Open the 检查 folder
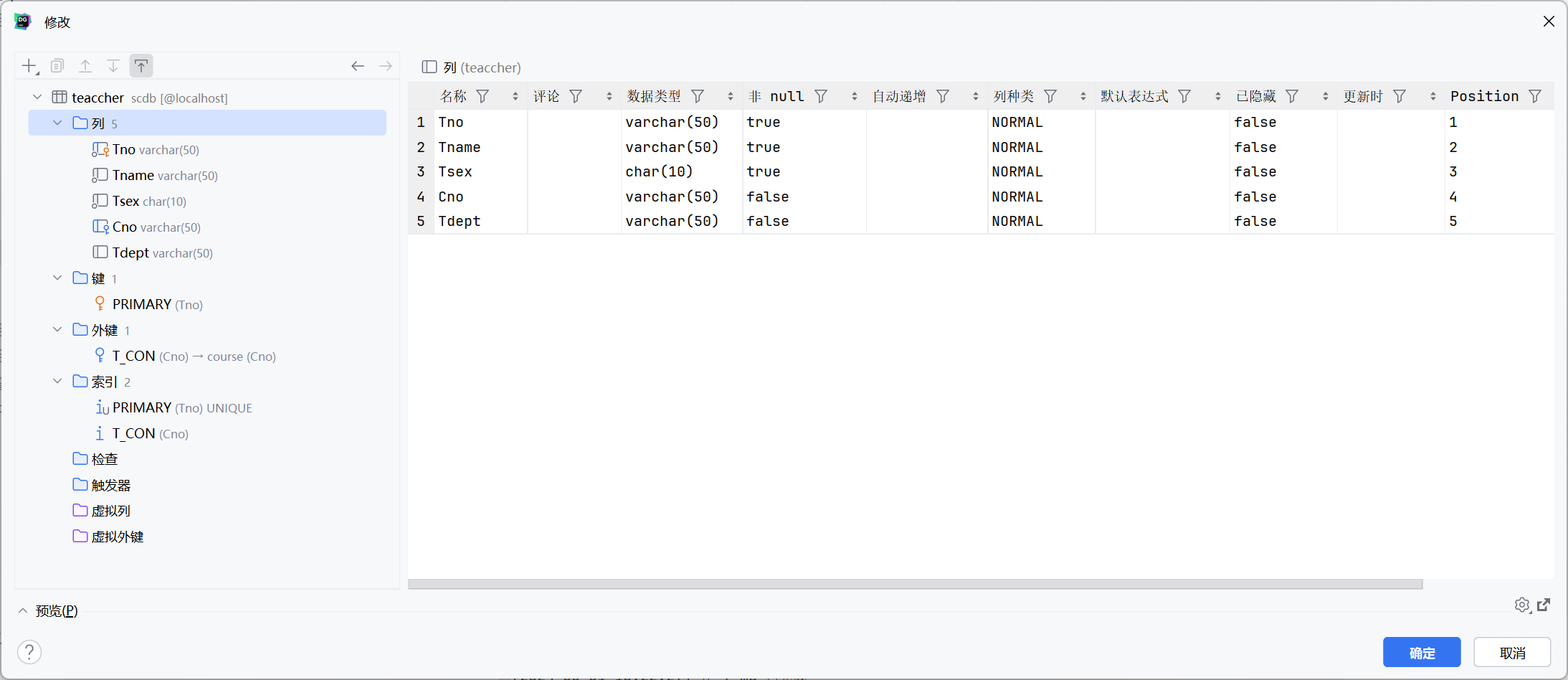1568x680 pixels. coord(95,459)
